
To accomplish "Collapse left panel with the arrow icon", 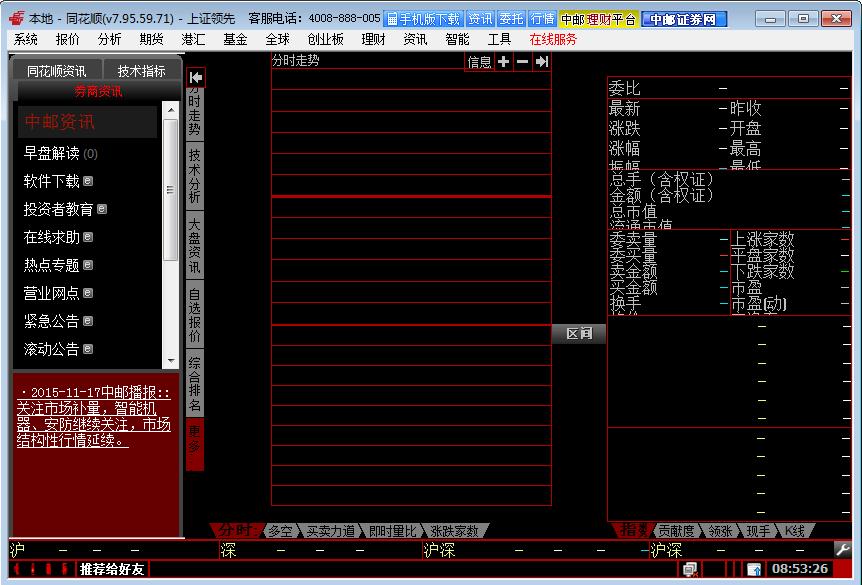I will (x=196, y=77).
